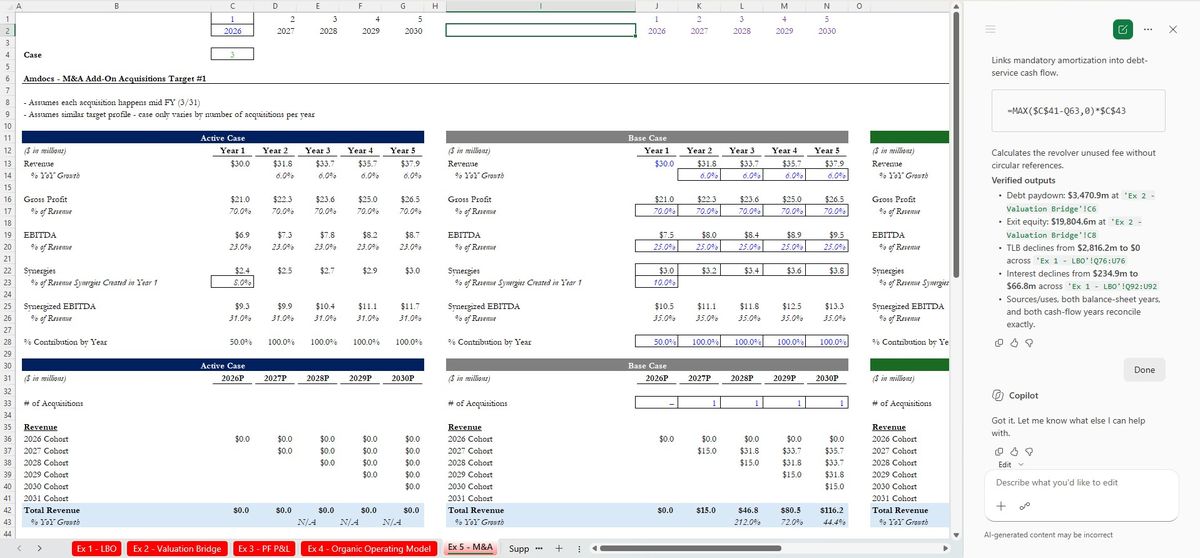Select Active Case Year 5 Synergized EBITDA $11.7

[402, 305]
